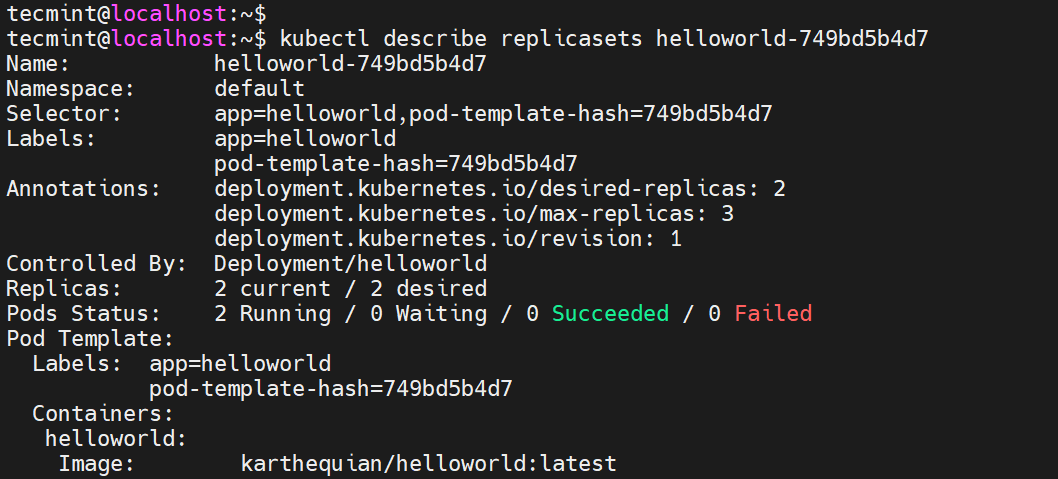Click the karthequian/helloworld:latest image name

(x=428, y=463)
